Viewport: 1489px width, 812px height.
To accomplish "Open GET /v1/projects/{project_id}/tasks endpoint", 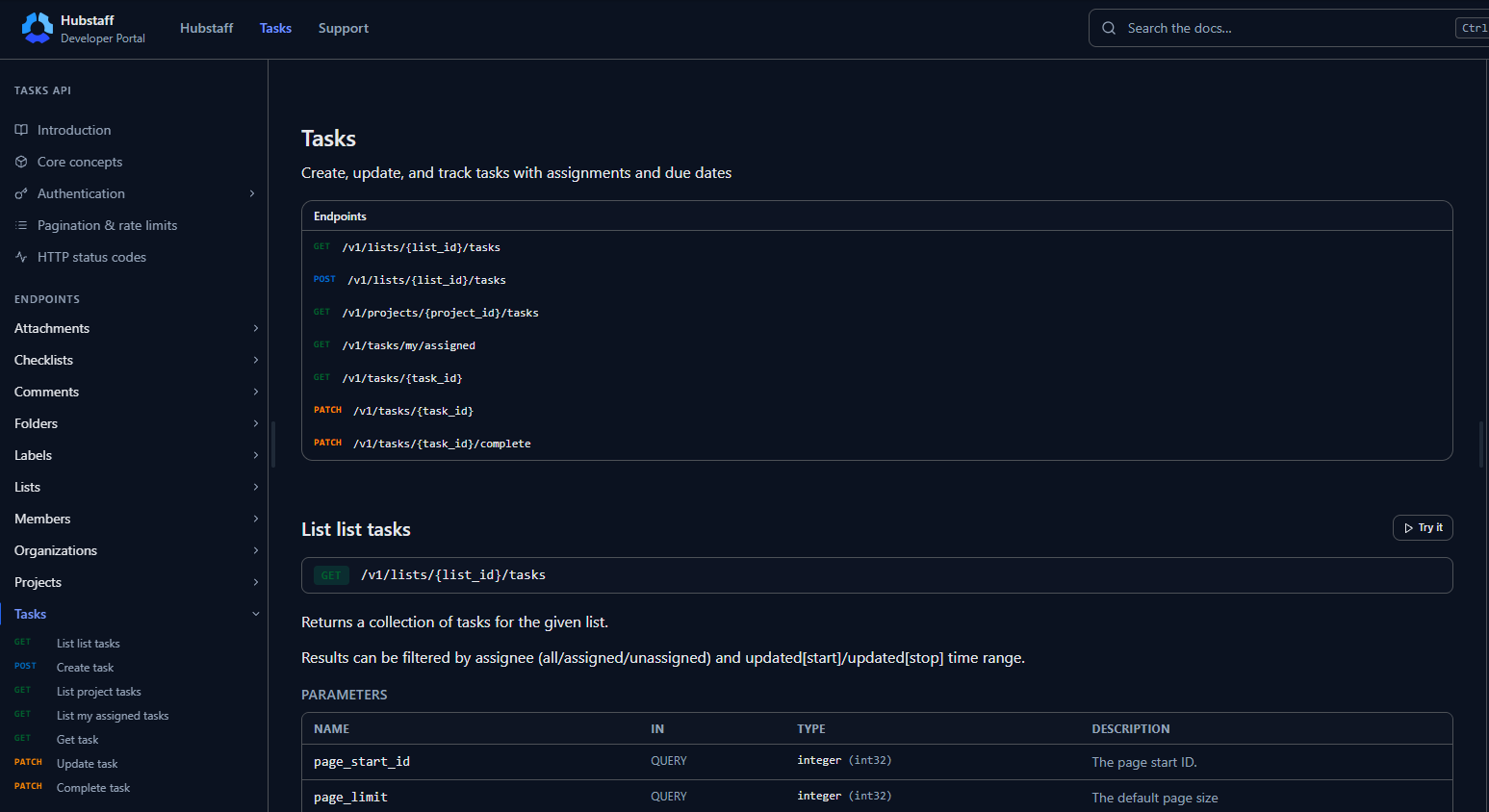I will pyautogui.click(x=440, y=313).
